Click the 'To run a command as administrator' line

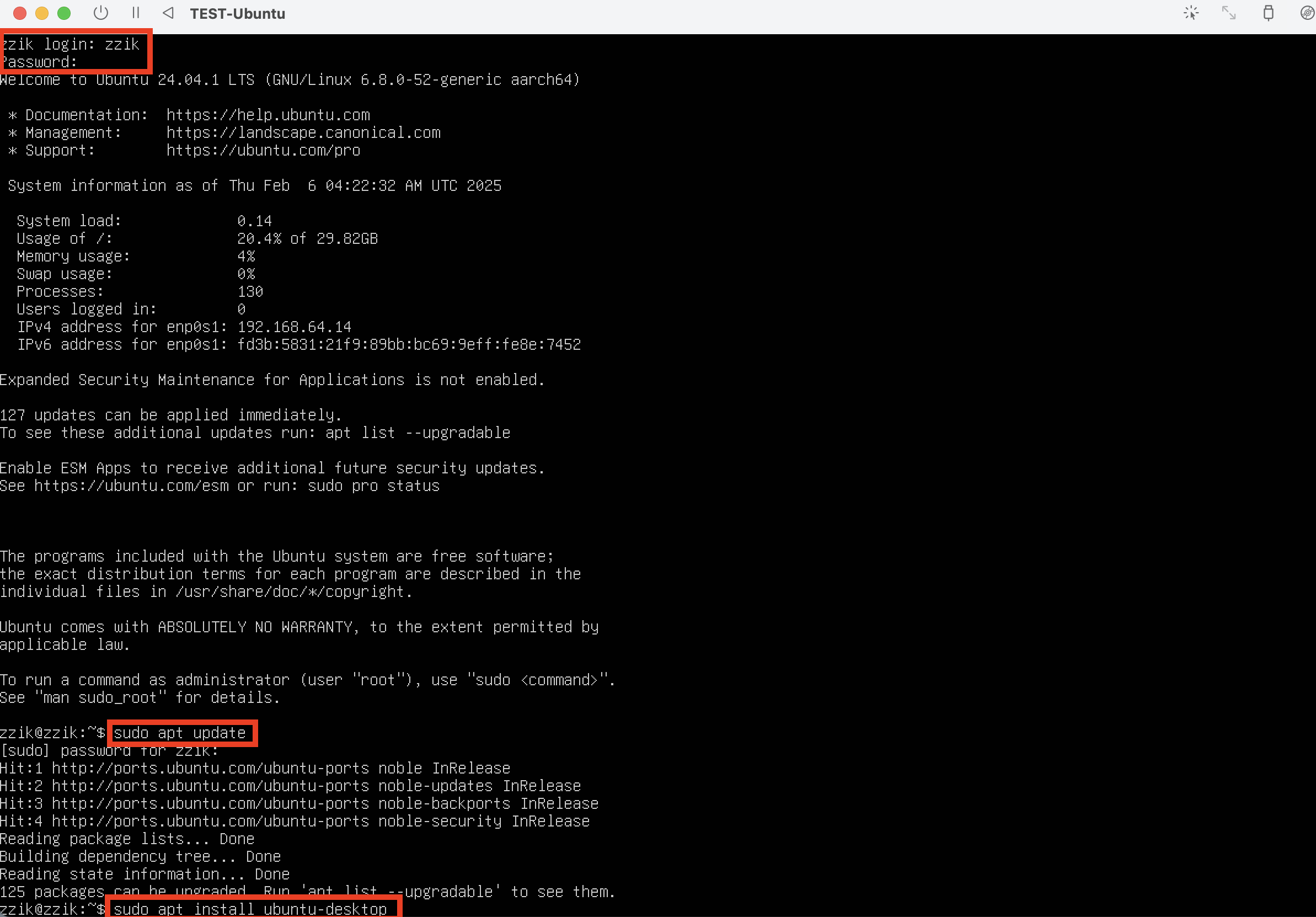[x=308, y=680]
